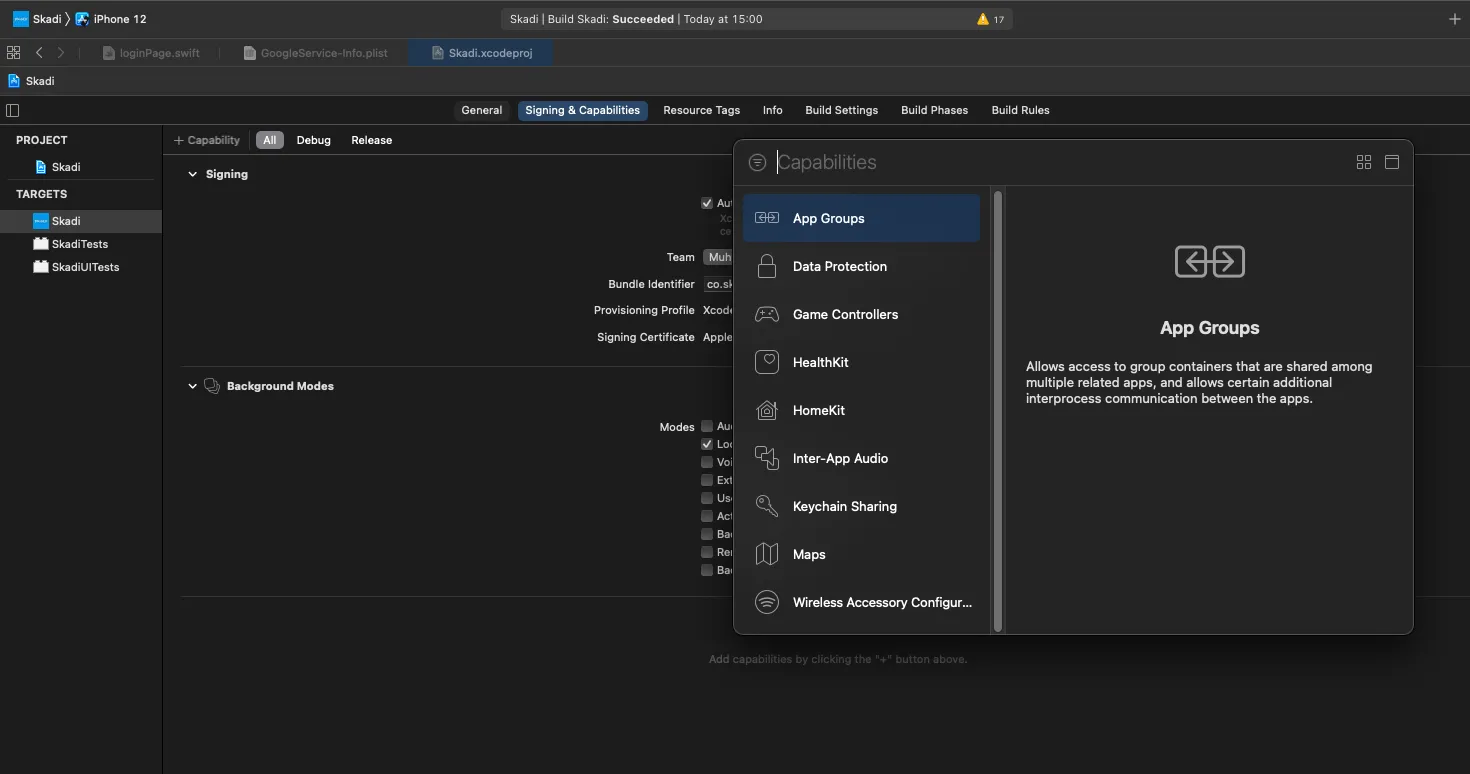Click the HealthKit capability icon
Image resolution: width=1470 pixels, height=774 pixels.
pyautogui.click(x=767, y=362)
